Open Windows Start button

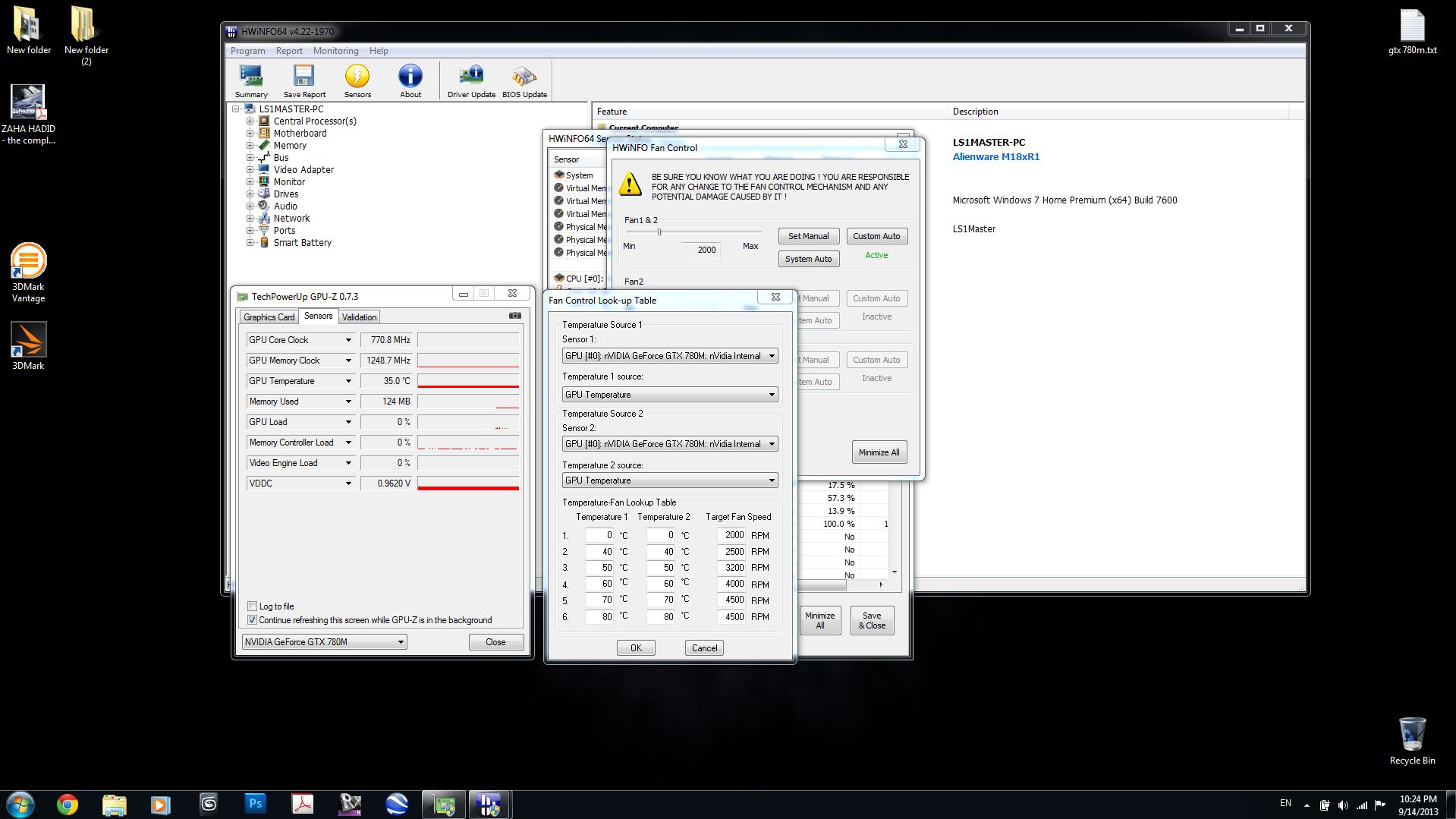tap(20, 804)
